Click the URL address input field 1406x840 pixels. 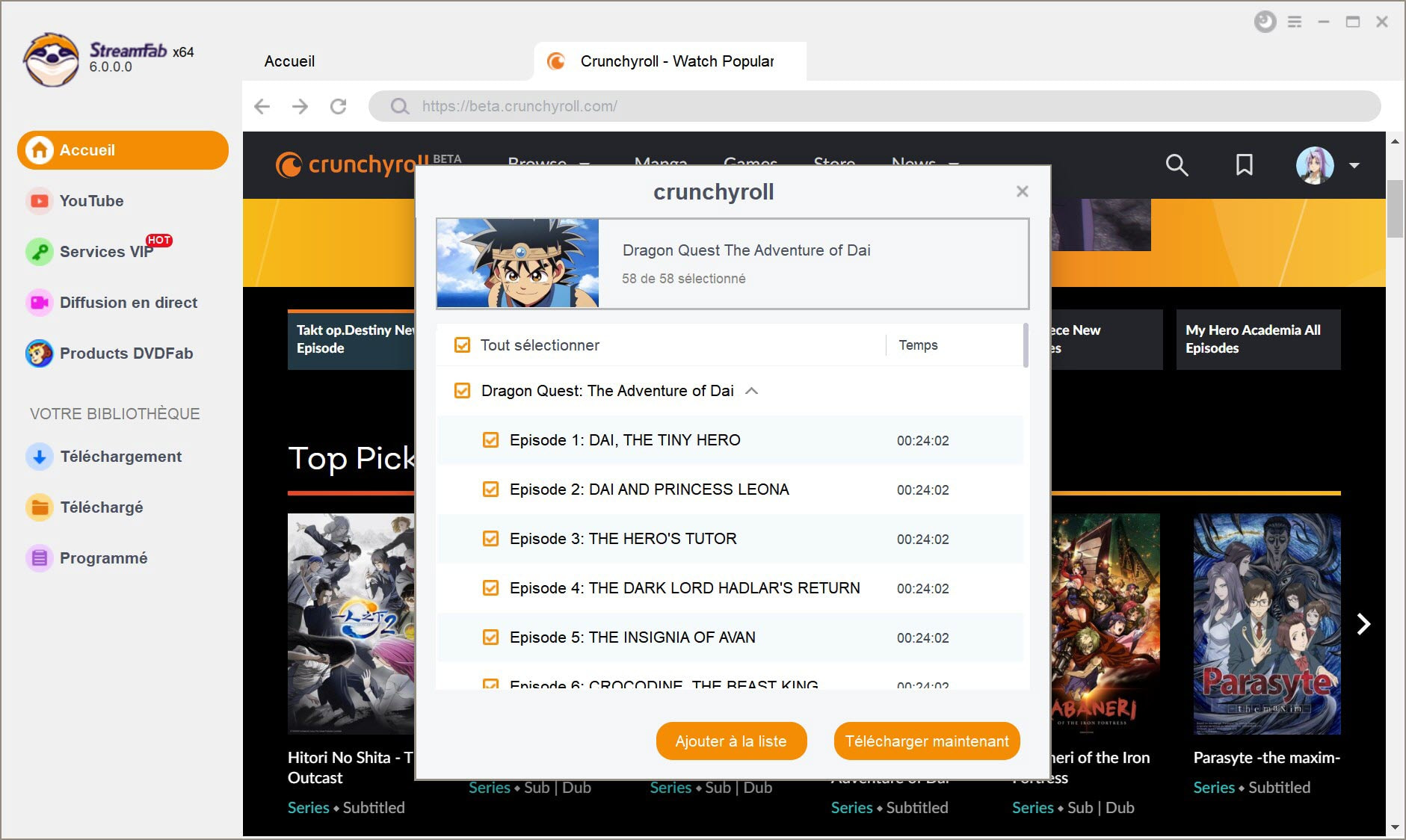(875, 106)
